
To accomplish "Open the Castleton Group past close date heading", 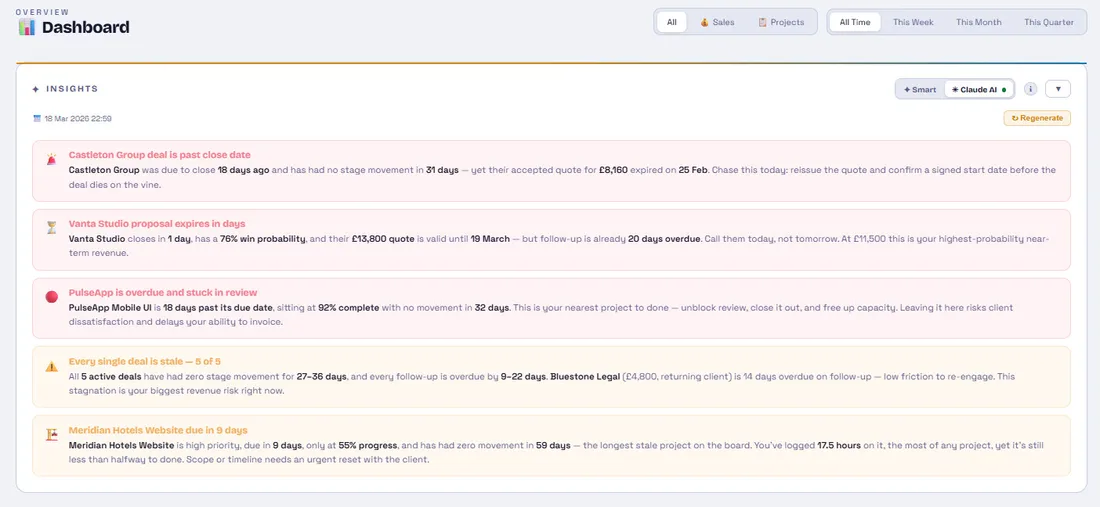I will tap(159, 155).
